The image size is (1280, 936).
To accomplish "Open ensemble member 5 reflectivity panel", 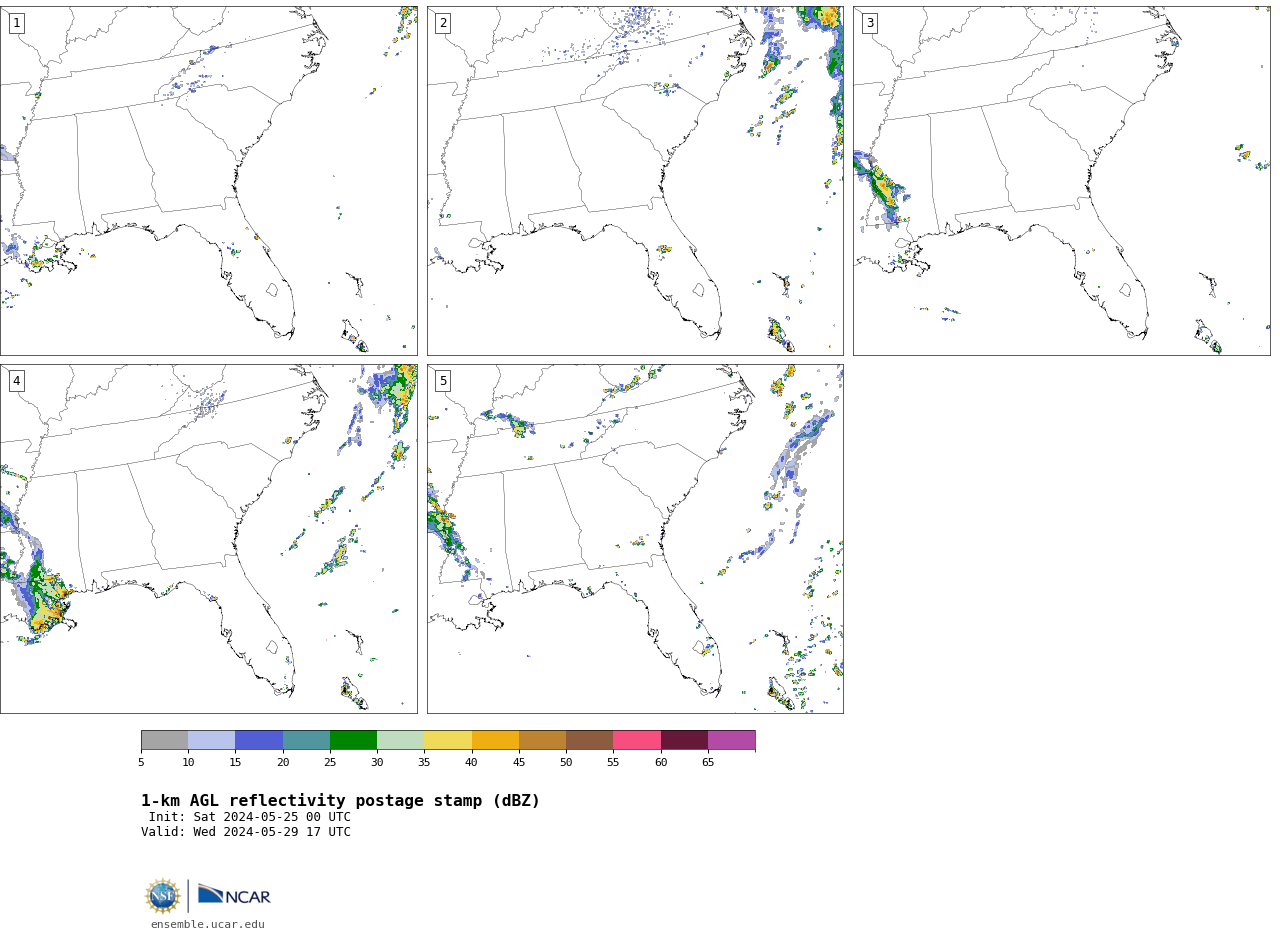I will (635, 539).
